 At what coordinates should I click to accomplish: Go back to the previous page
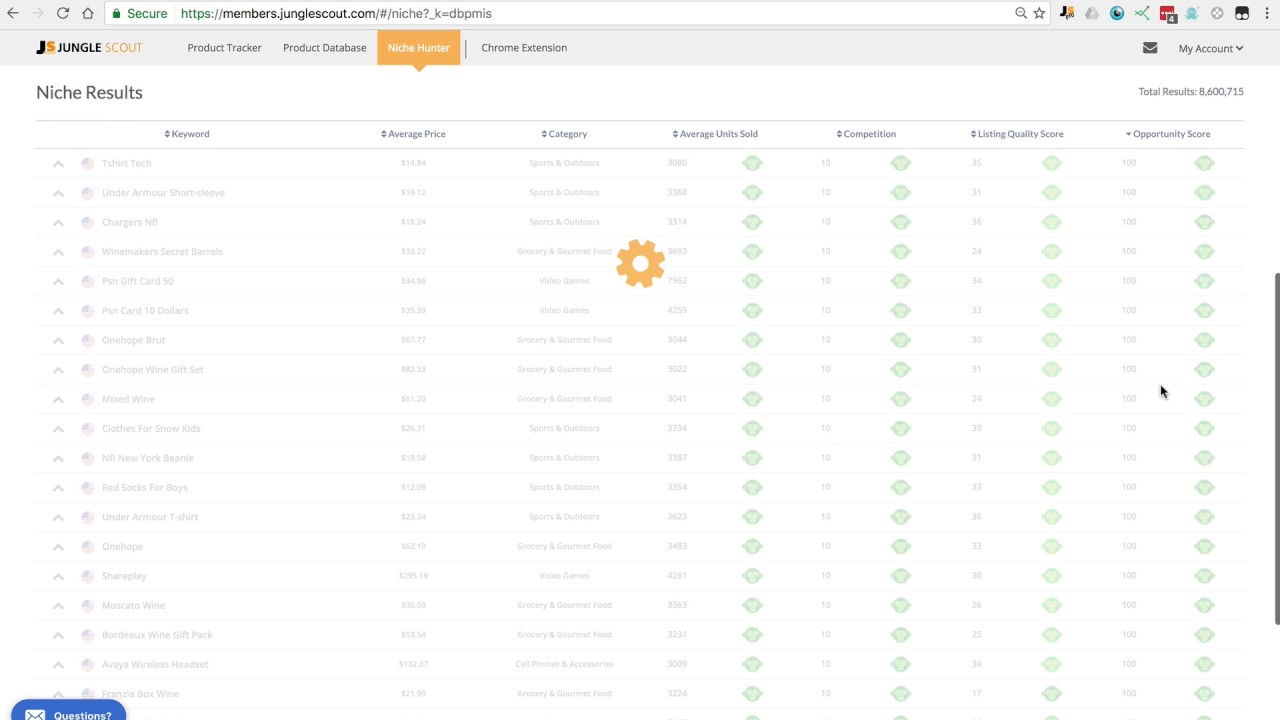tap(13, 13)
